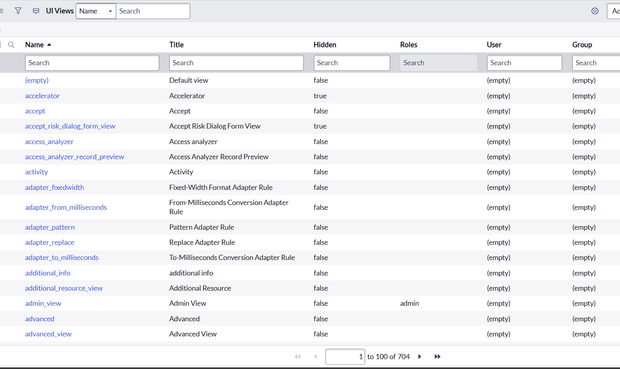Click the User column search field
Viewport: 620px width, 369px height.
[x=524, y=63]
